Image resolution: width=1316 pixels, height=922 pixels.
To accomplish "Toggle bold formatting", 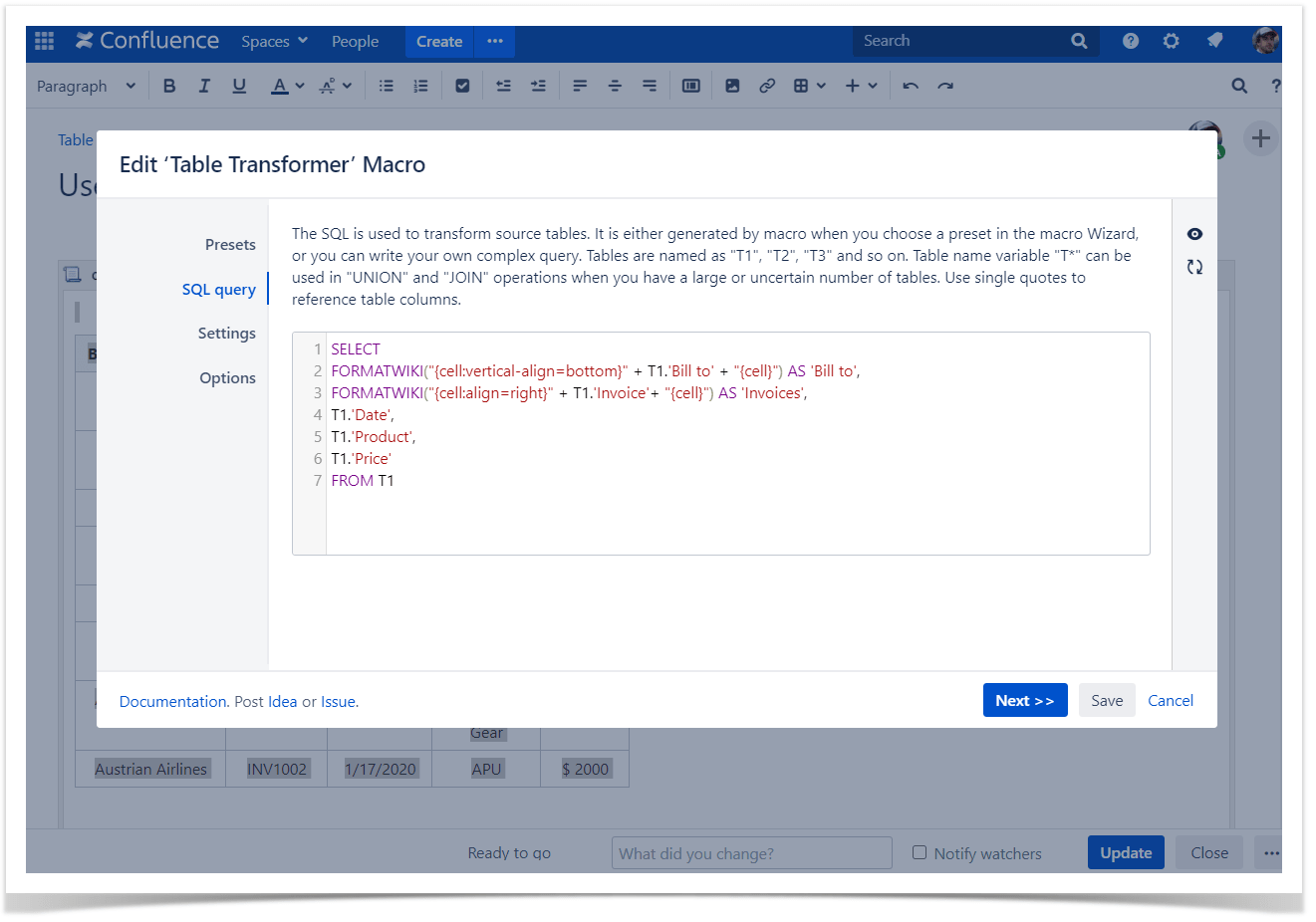I will tap(169, 86).
